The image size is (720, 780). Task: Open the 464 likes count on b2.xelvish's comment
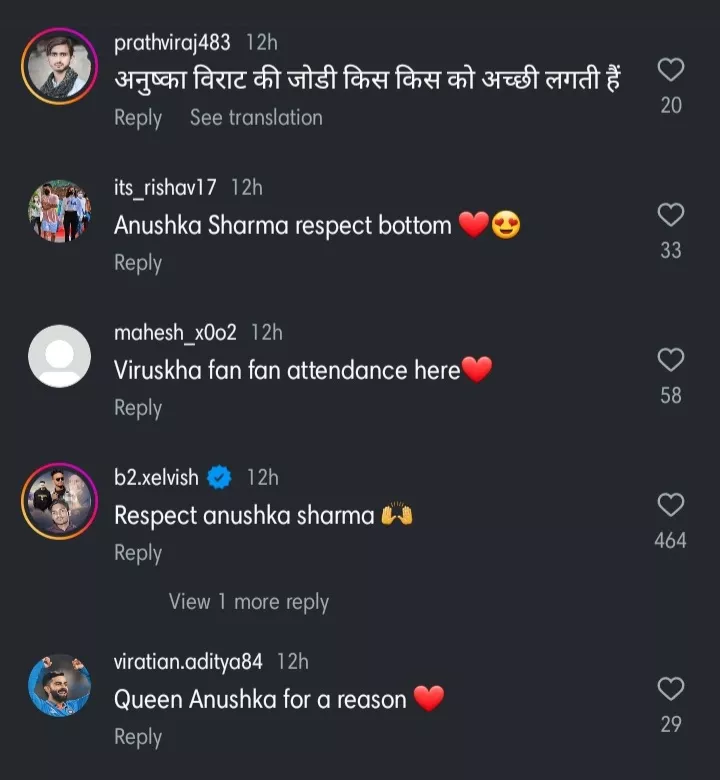[x=670, y=541]
